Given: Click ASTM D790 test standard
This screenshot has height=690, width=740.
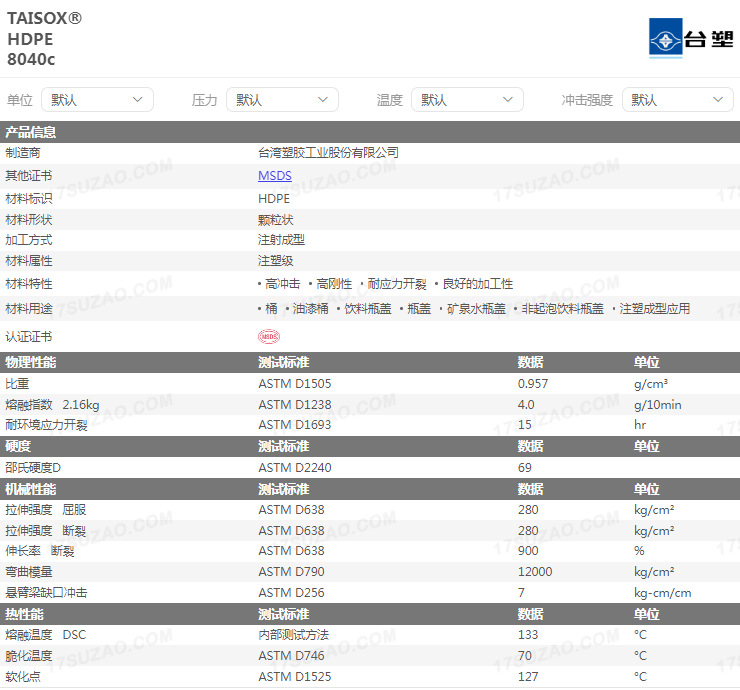Looking at the screenshot, I should pyautogui.click(x=291, y=572).
